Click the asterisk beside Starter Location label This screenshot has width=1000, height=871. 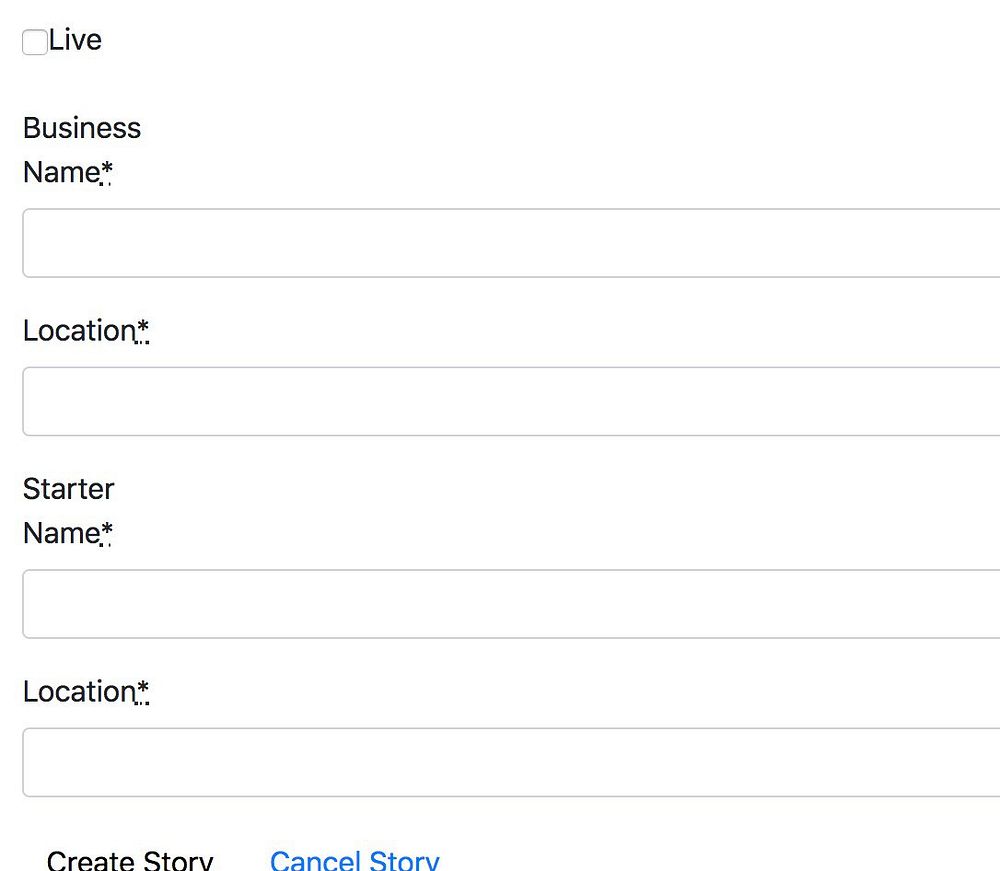143,691
